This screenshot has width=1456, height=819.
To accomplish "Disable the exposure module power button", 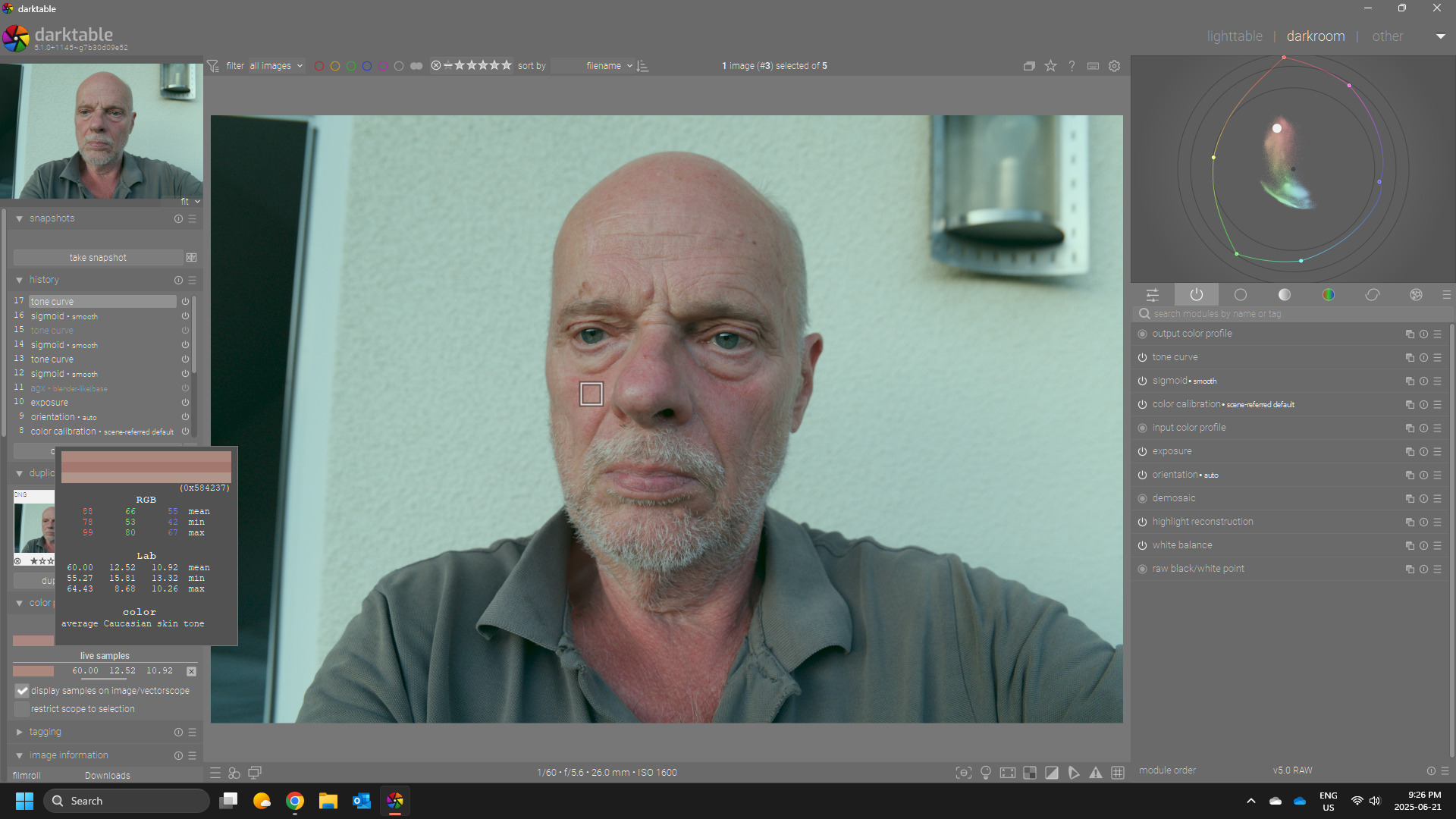I will pos(1142,451).
